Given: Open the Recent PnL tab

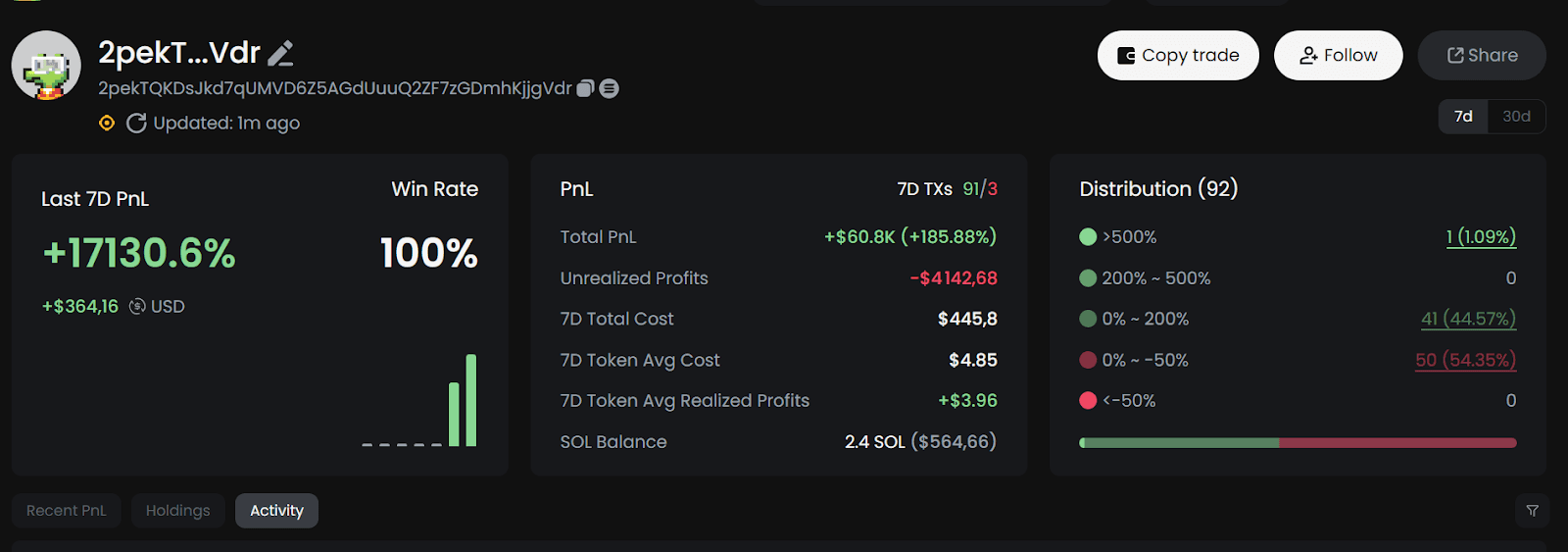Looking at the screenshot, I should [67, 511].
